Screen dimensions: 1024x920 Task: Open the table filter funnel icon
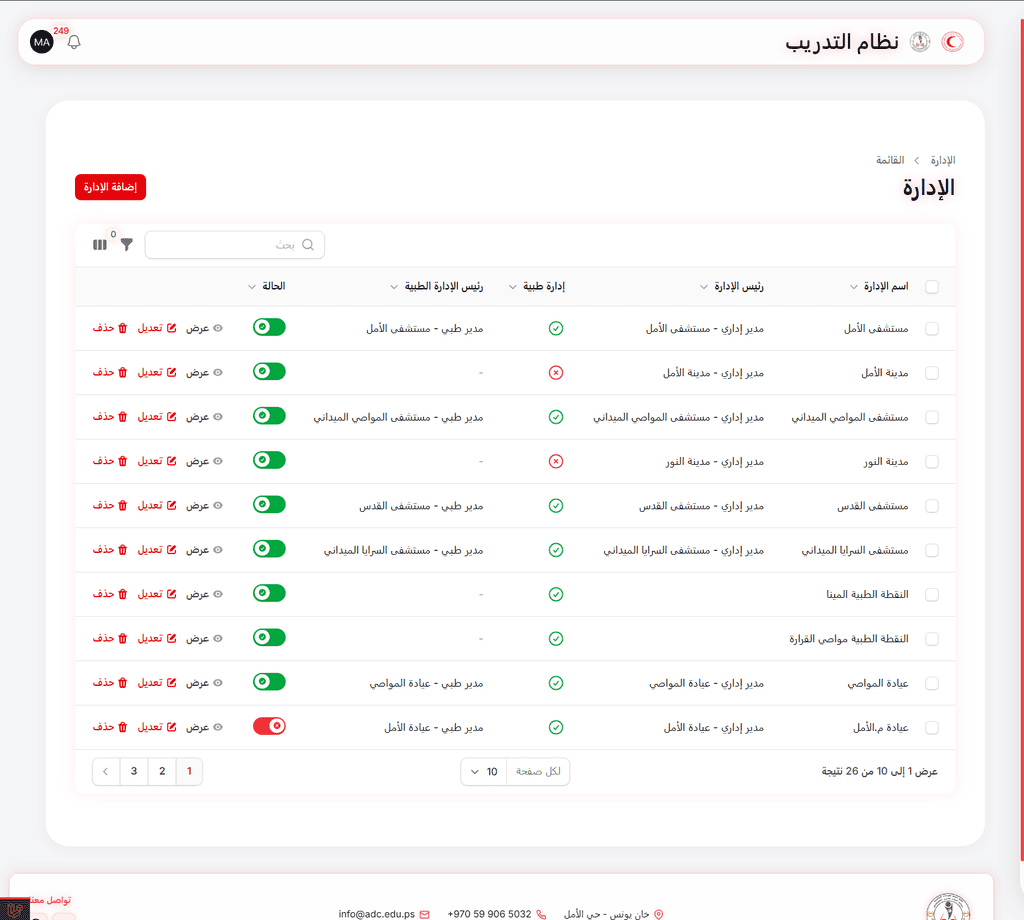(x=127, y=245)
